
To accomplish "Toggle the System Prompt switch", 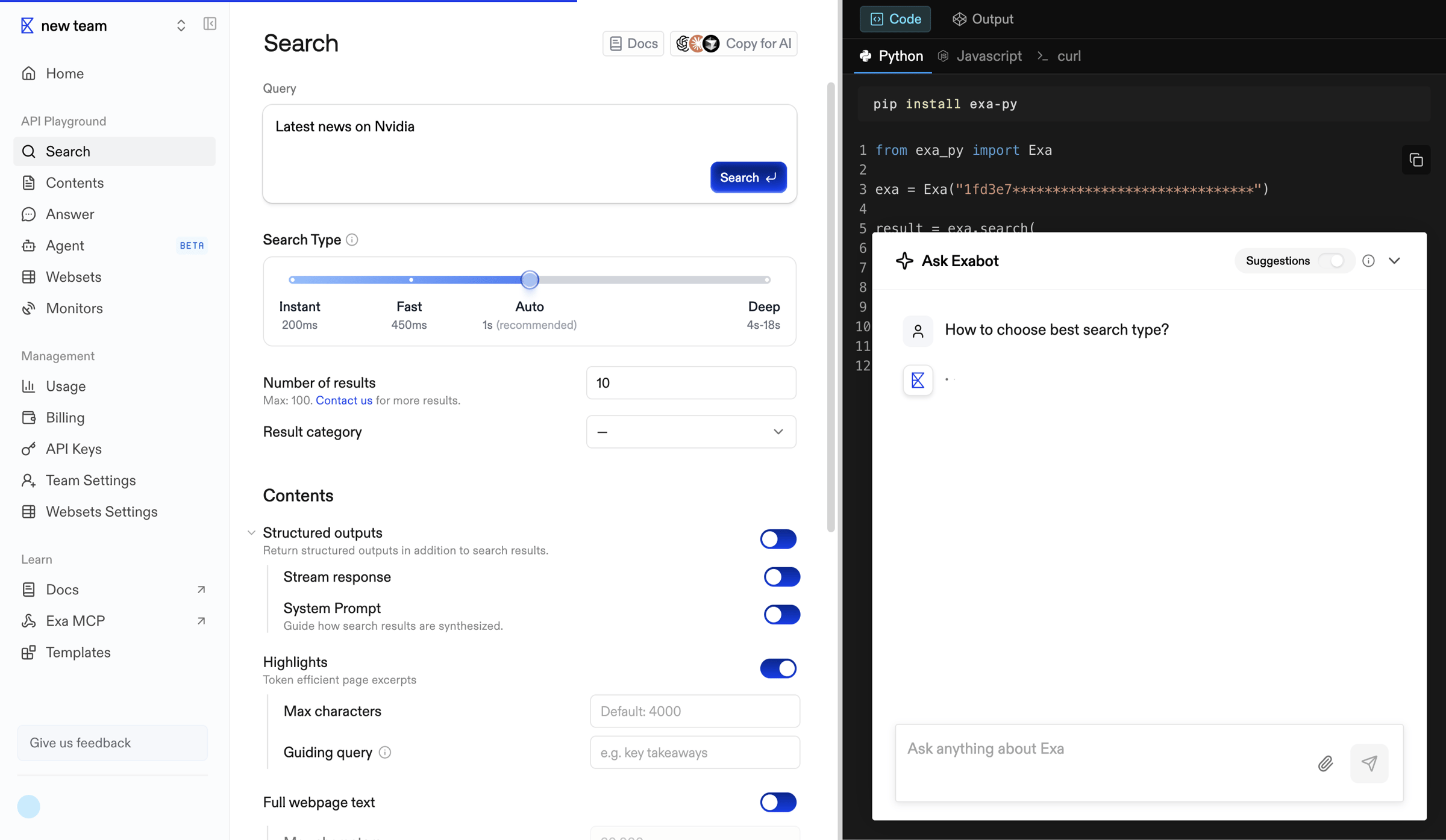I will [x=781, y=614].
